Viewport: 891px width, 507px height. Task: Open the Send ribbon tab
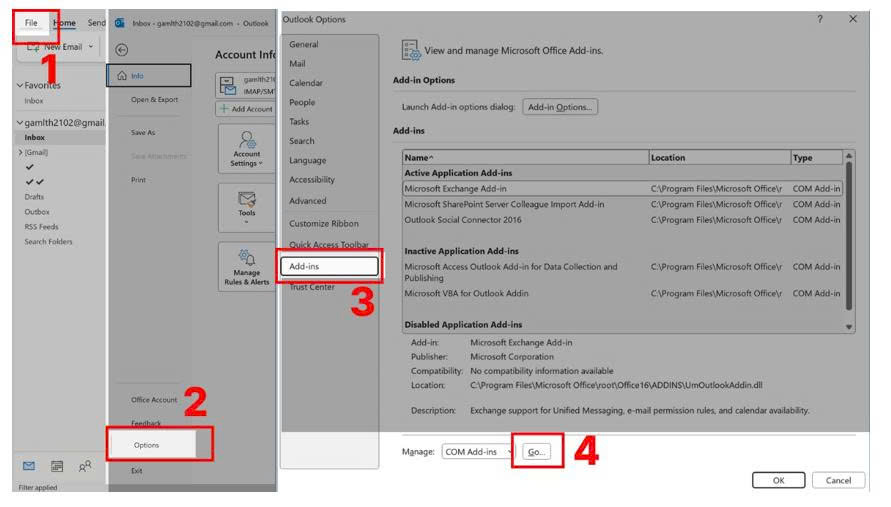pyautogui.click(x=97, y=23)
